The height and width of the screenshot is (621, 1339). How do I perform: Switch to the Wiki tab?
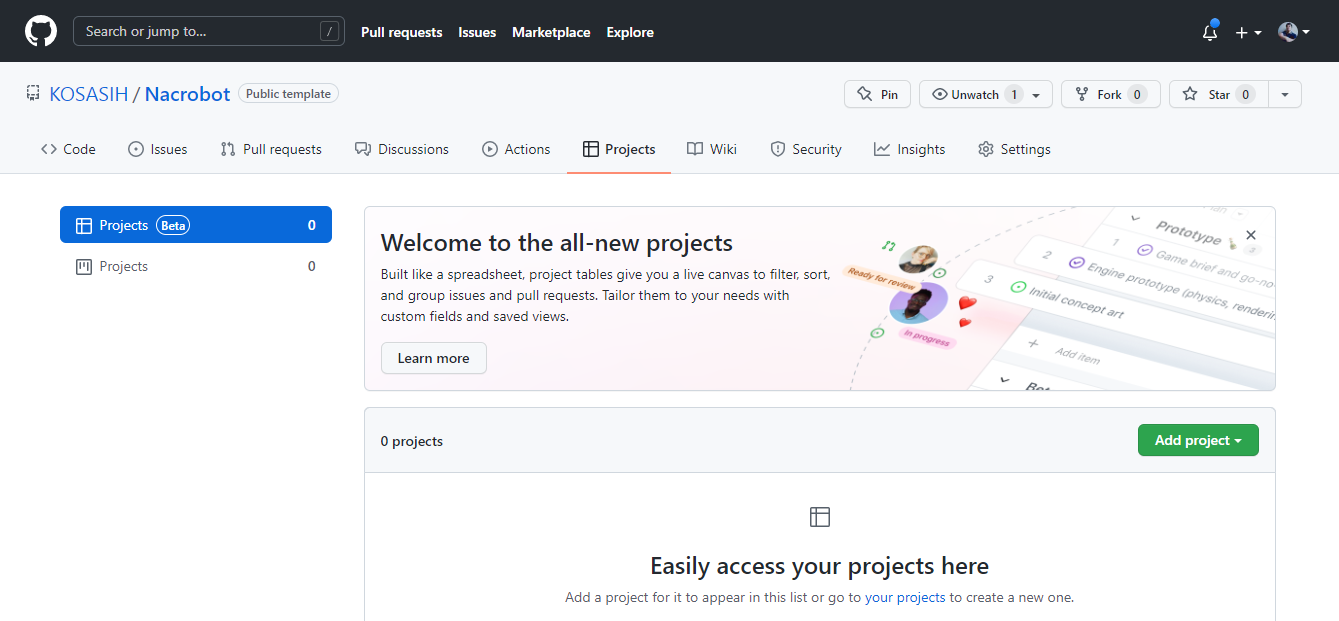click(712, 149)
